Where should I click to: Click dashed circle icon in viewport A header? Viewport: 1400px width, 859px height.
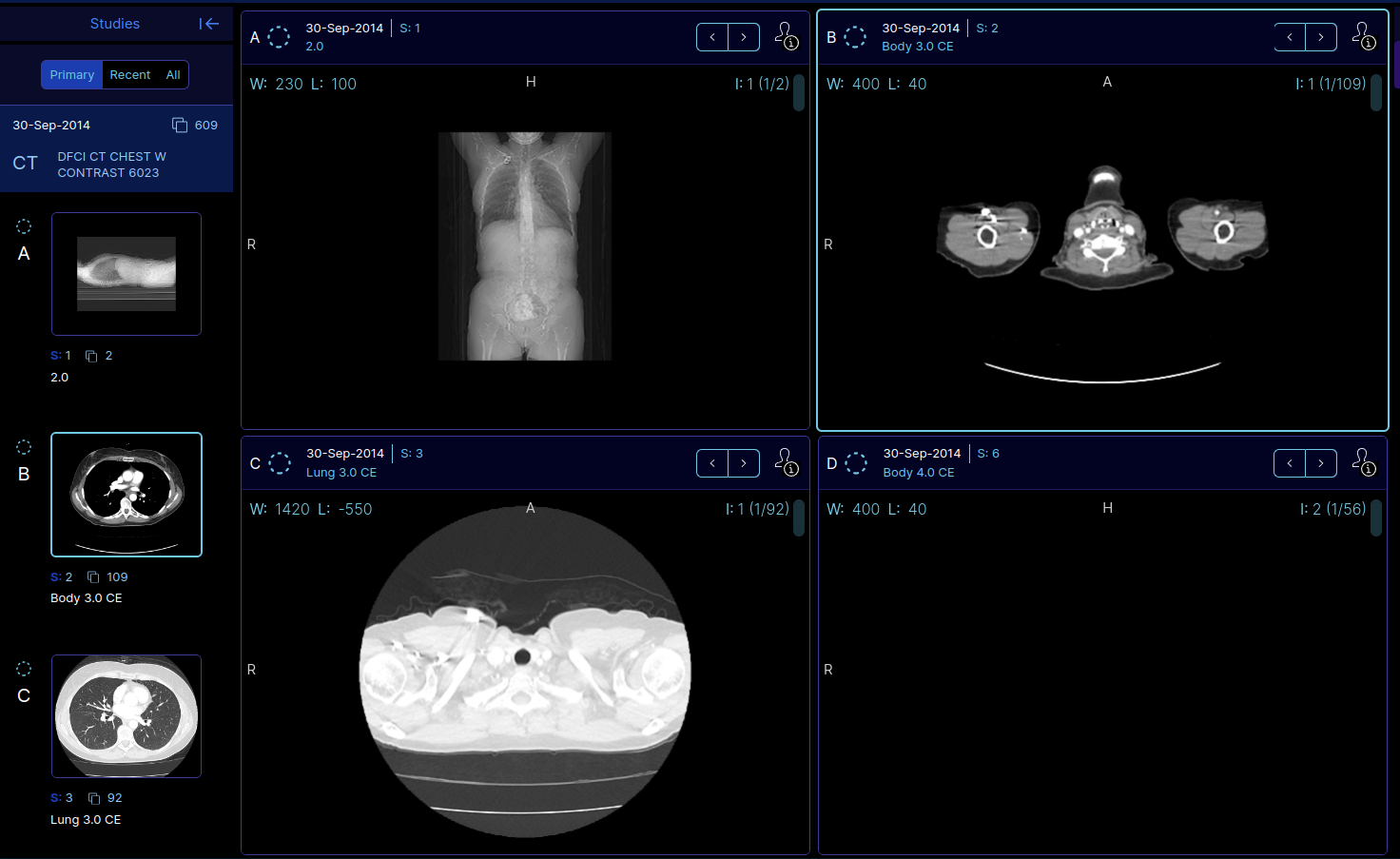coord(279,37)
